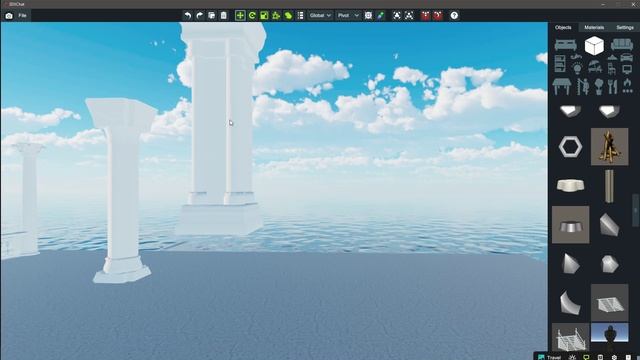Select the chair category icon
The height and width of the screenshot is (360, 640).
click(611, 68)
